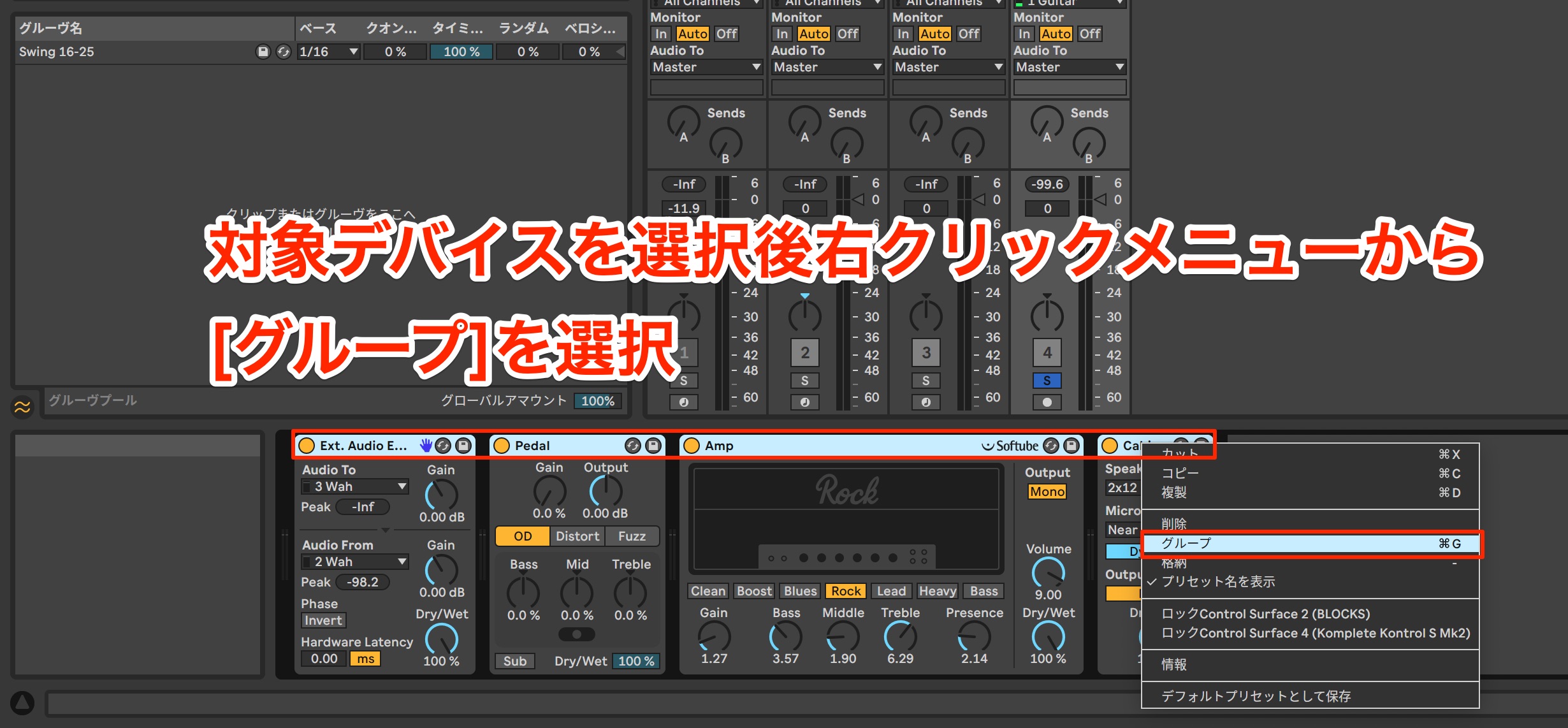Set Guitar track monitor to In
Image resolution: width=1568 pixels, height=728 pixels.
tap(1024, 34)
